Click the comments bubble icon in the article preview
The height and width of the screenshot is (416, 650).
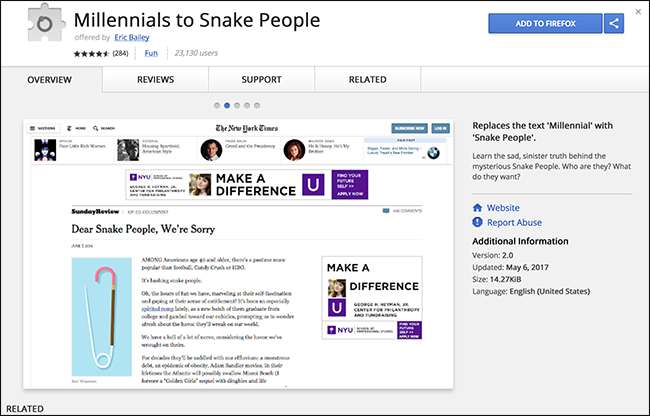point(386,211)
